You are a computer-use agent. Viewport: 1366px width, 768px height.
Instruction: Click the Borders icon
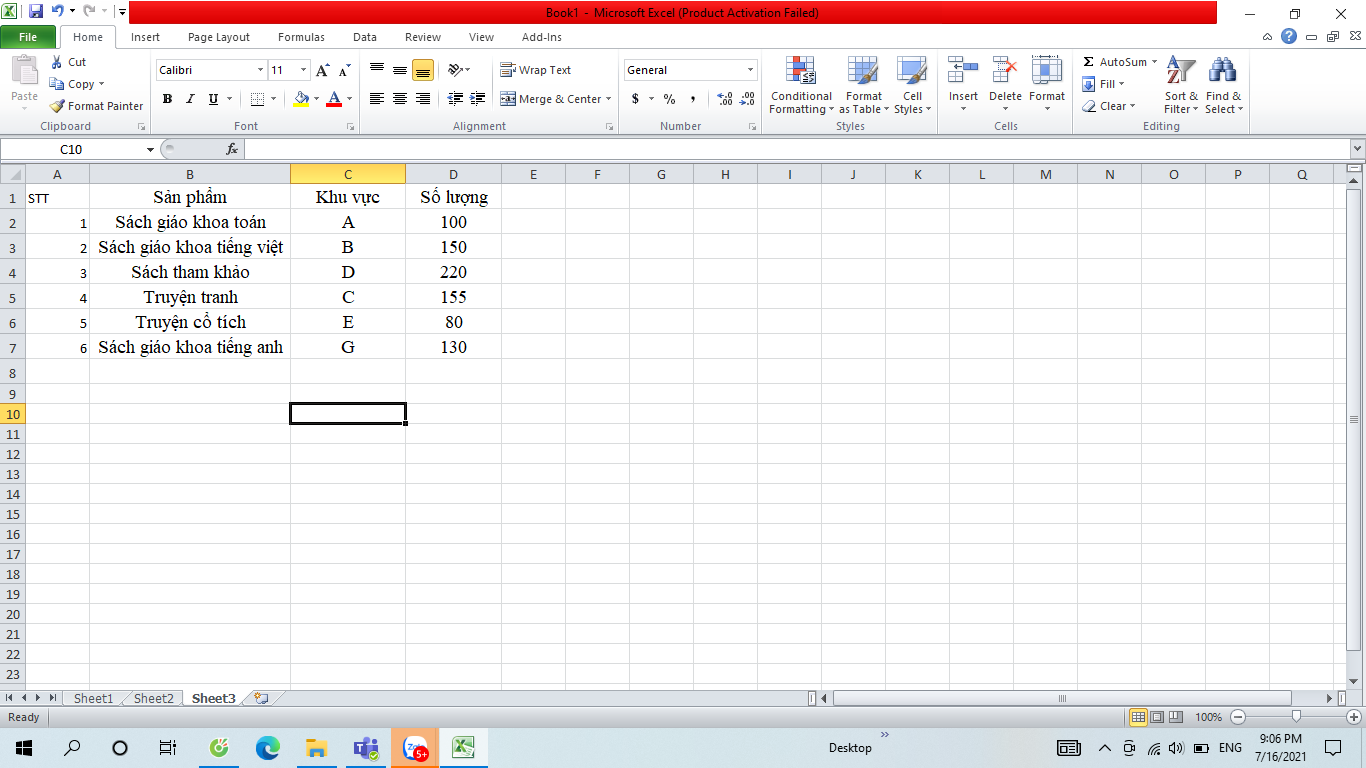coord(257,99)
